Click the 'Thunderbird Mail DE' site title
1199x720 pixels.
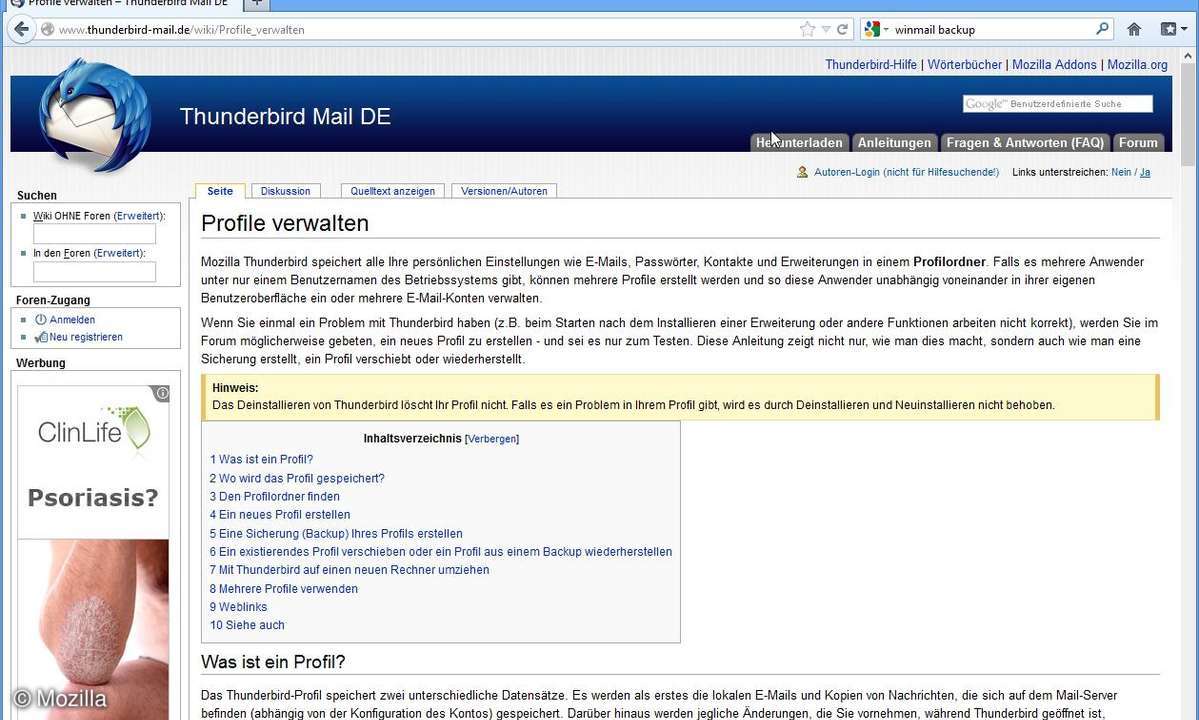click(285, 116)
